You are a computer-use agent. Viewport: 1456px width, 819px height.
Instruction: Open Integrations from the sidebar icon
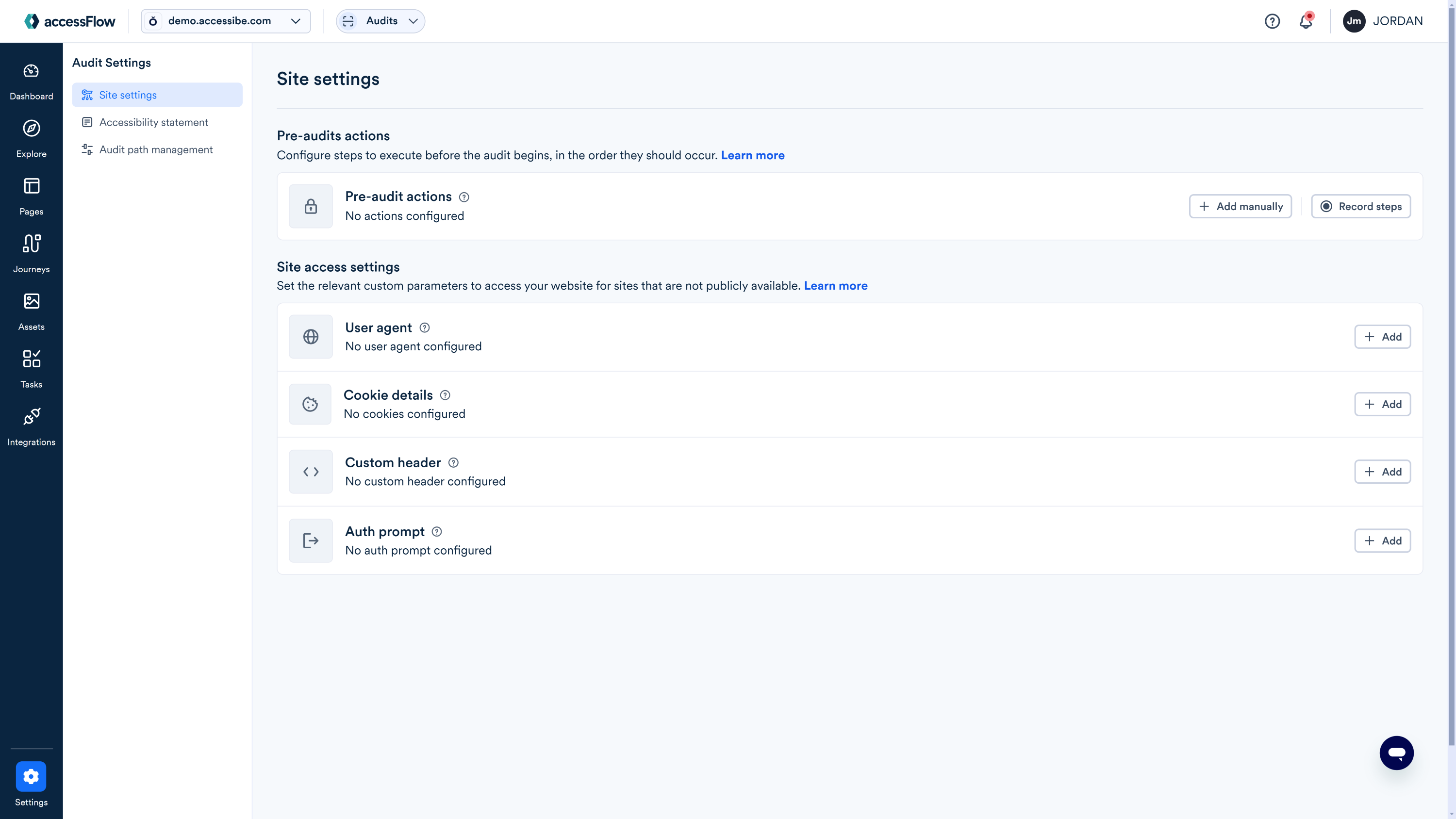click(x=31, y=426)
